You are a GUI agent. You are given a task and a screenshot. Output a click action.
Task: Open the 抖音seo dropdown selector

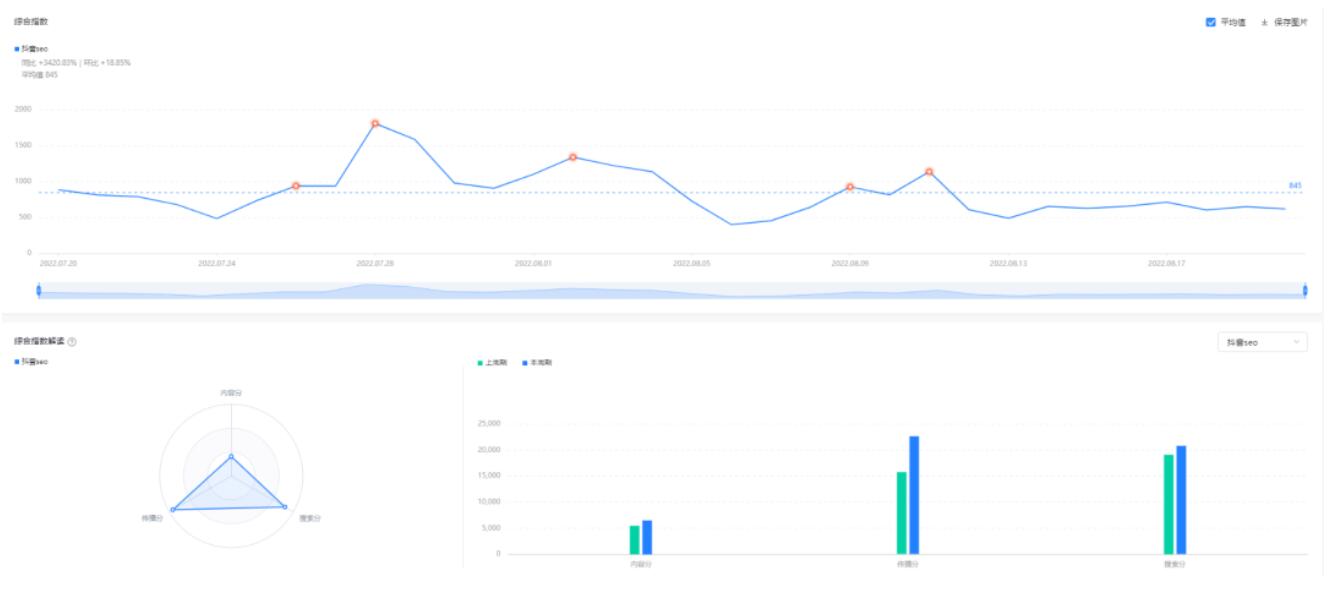click(x=1261, y=343)
